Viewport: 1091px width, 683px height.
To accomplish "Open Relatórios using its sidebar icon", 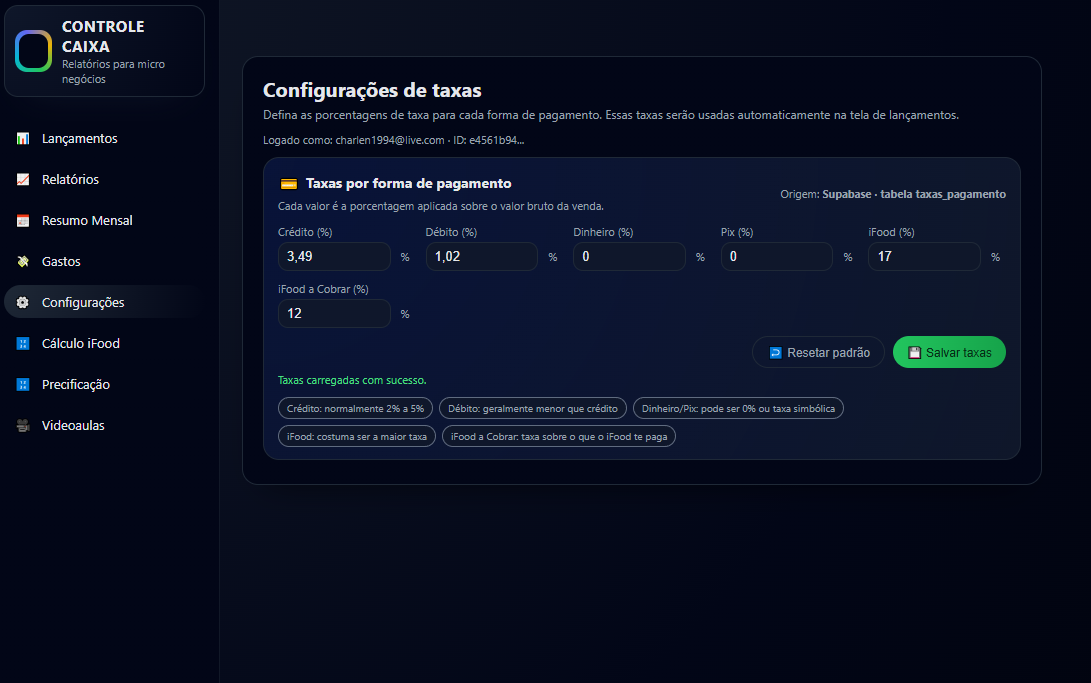I will coord(21,179).
